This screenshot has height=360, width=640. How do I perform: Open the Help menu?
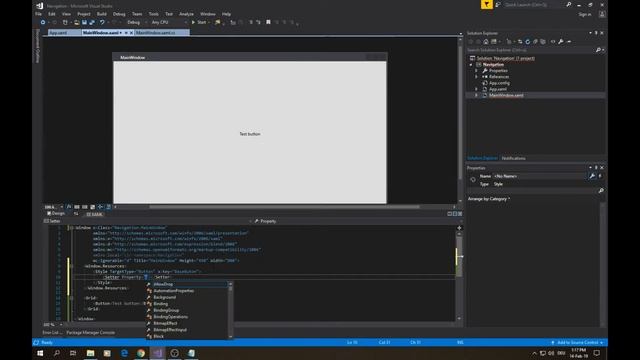(226, 14)
